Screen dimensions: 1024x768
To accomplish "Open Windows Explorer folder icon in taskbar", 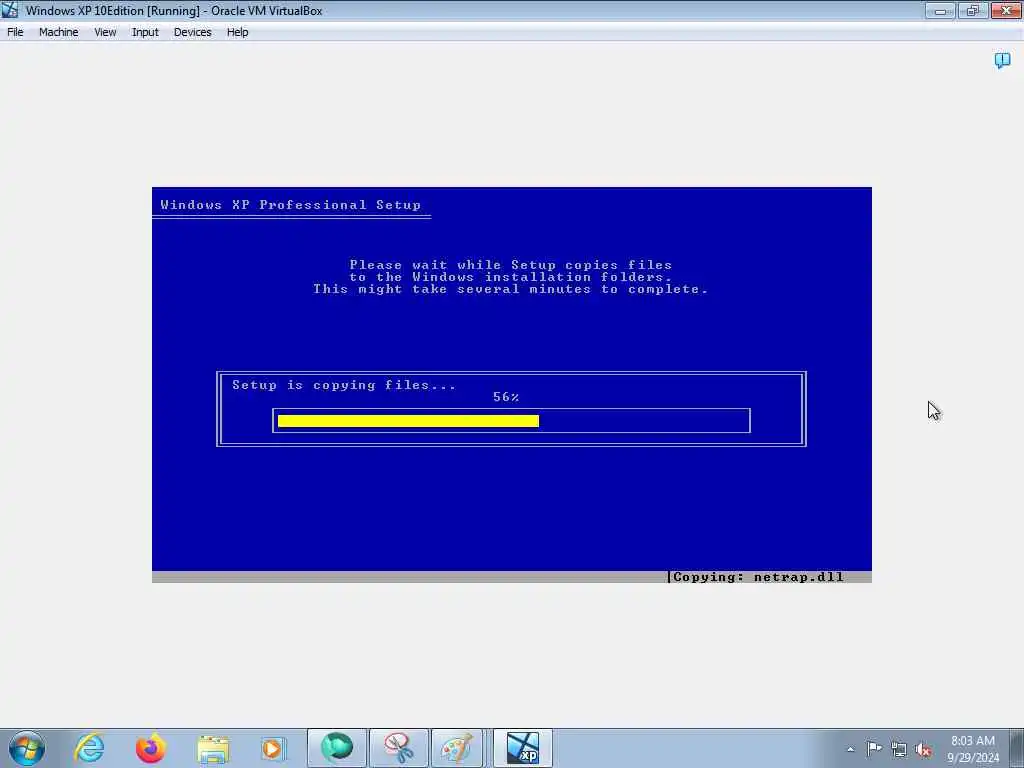I will (x=213, y=748).
